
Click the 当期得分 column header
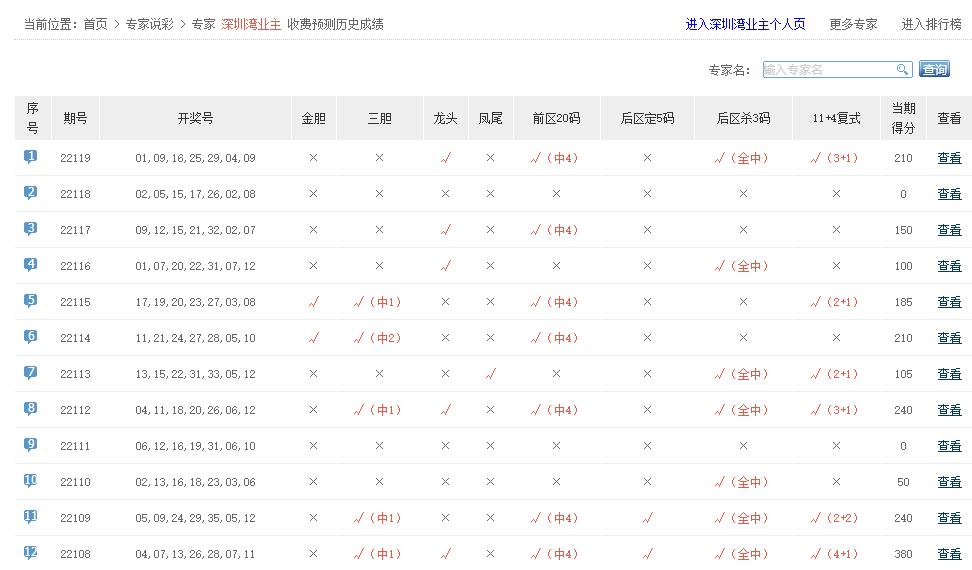pyautogui.click(x=903, y=118)
